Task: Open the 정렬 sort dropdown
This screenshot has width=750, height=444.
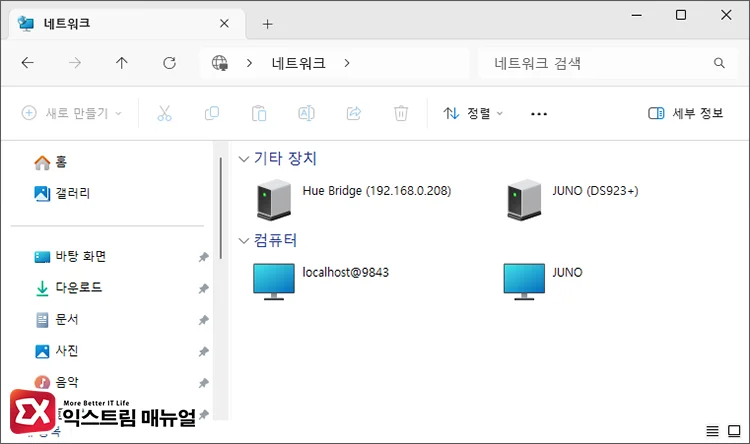Action: [x=473, y=113]
